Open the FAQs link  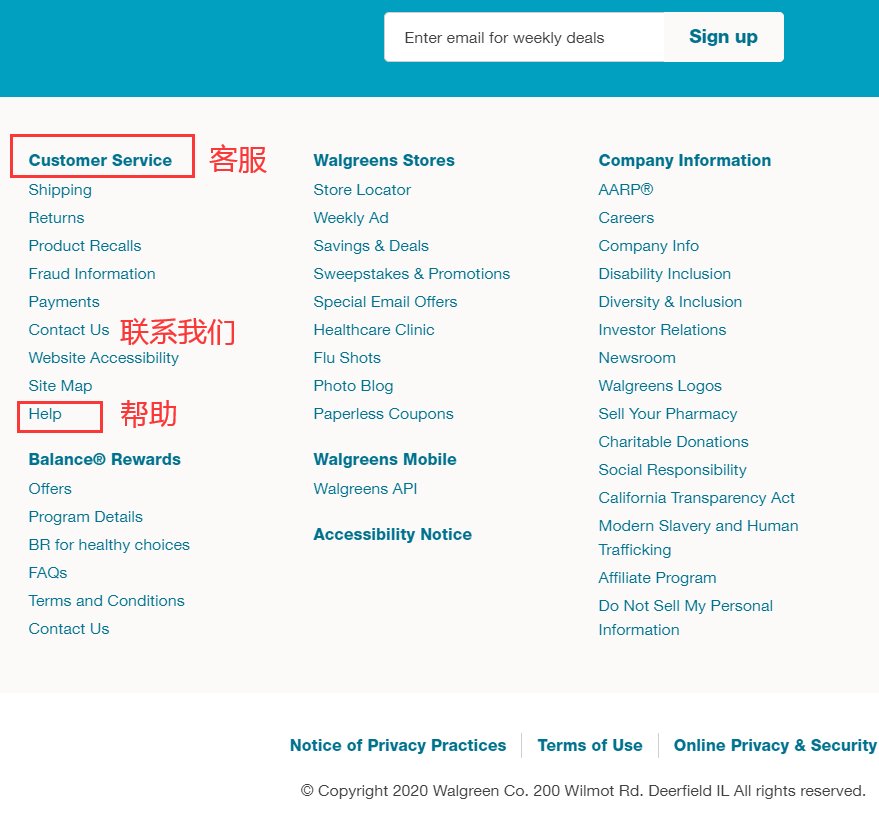48,573
